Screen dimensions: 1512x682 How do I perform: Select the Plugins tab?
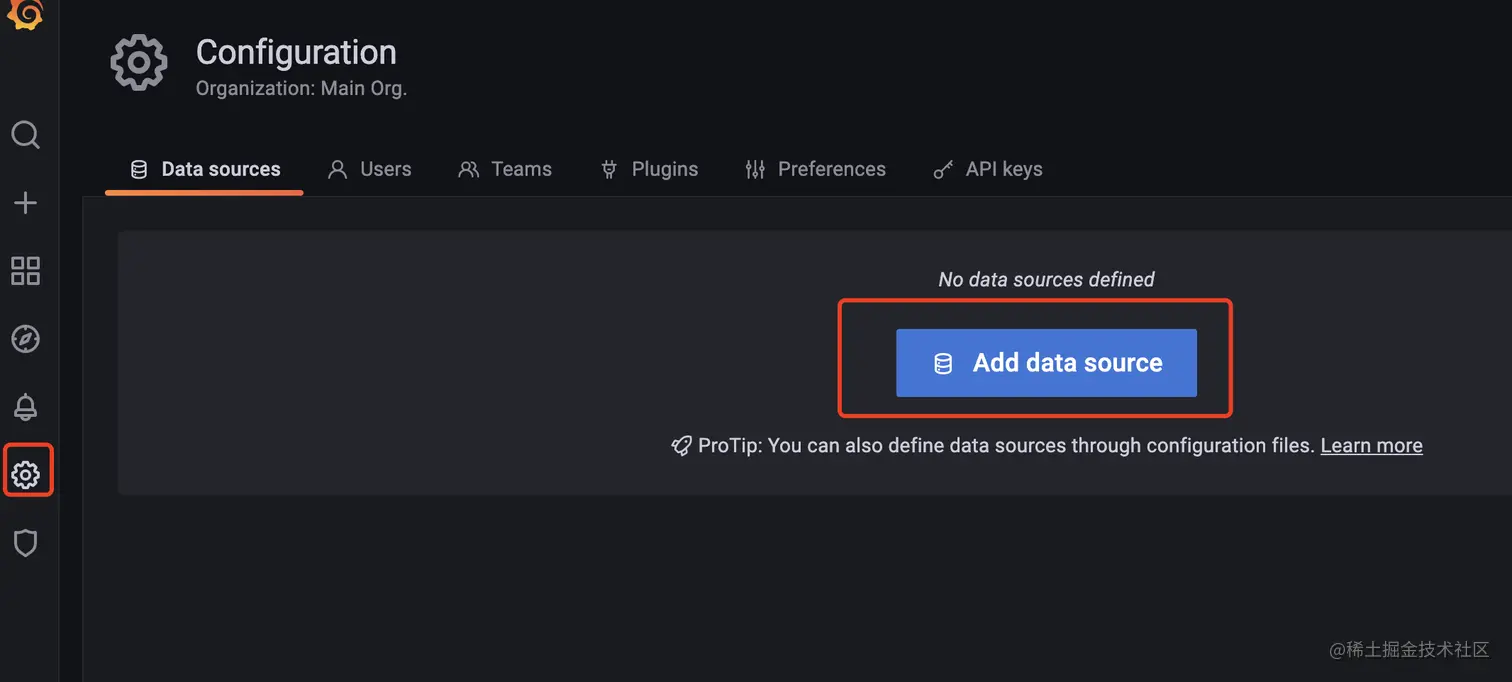664,169
